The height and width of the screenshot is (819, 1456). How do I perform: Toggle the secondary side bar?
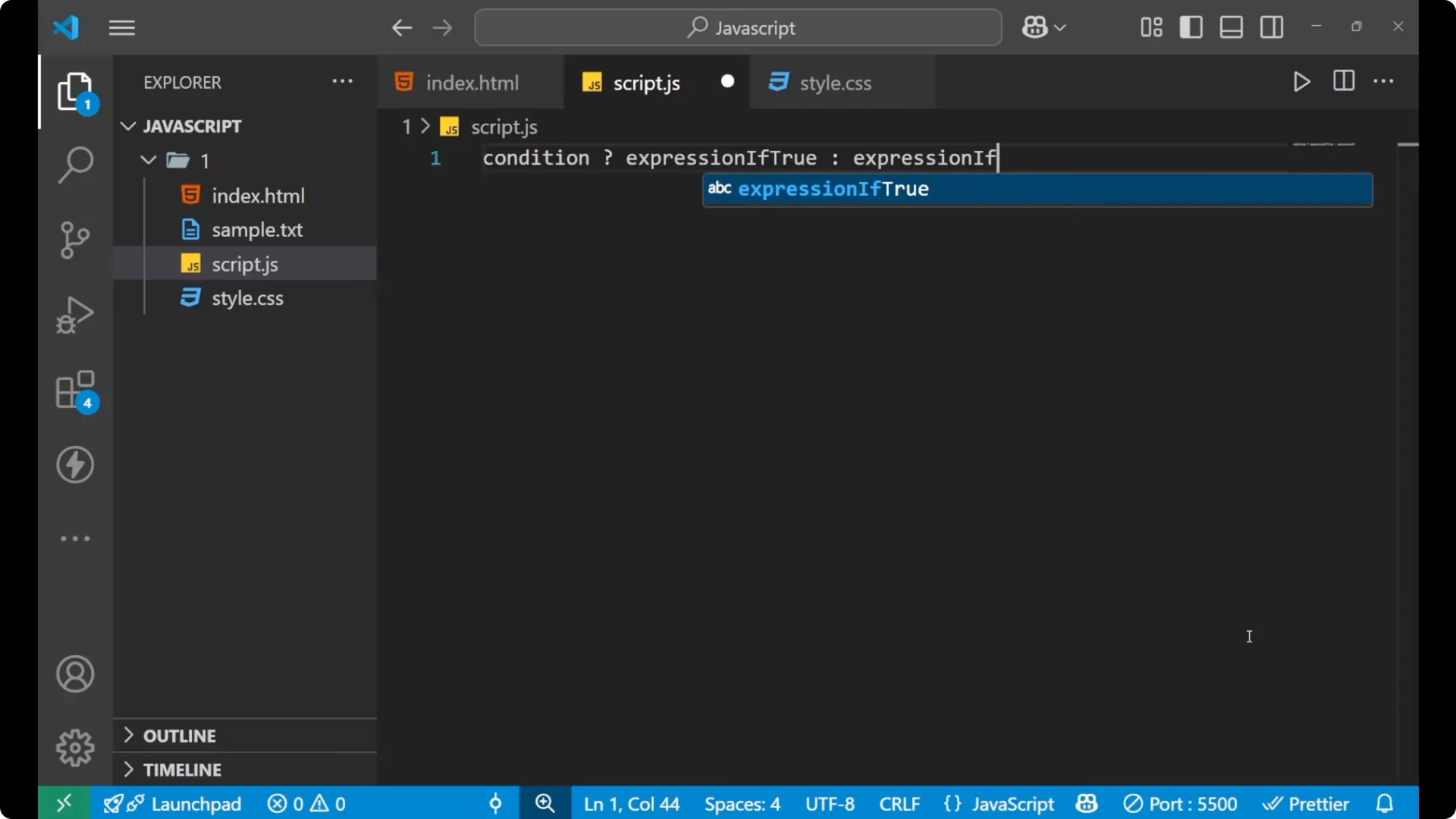point(1271,27)
